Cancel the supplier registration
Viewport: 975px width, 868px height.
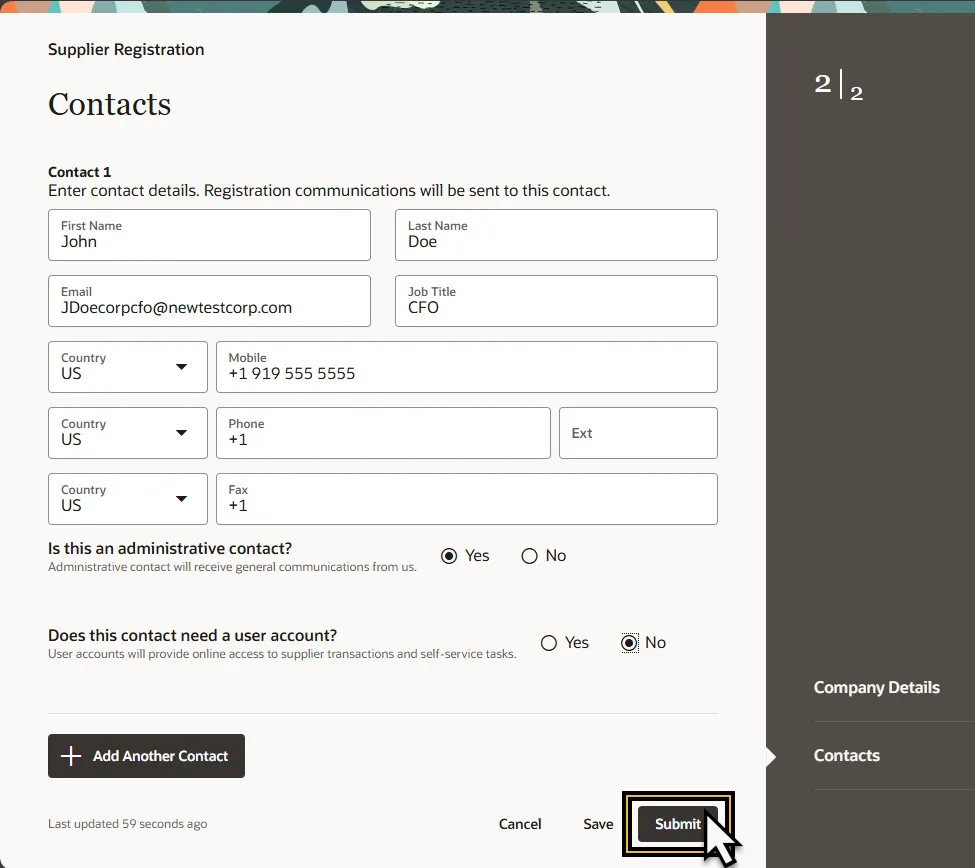520,824
